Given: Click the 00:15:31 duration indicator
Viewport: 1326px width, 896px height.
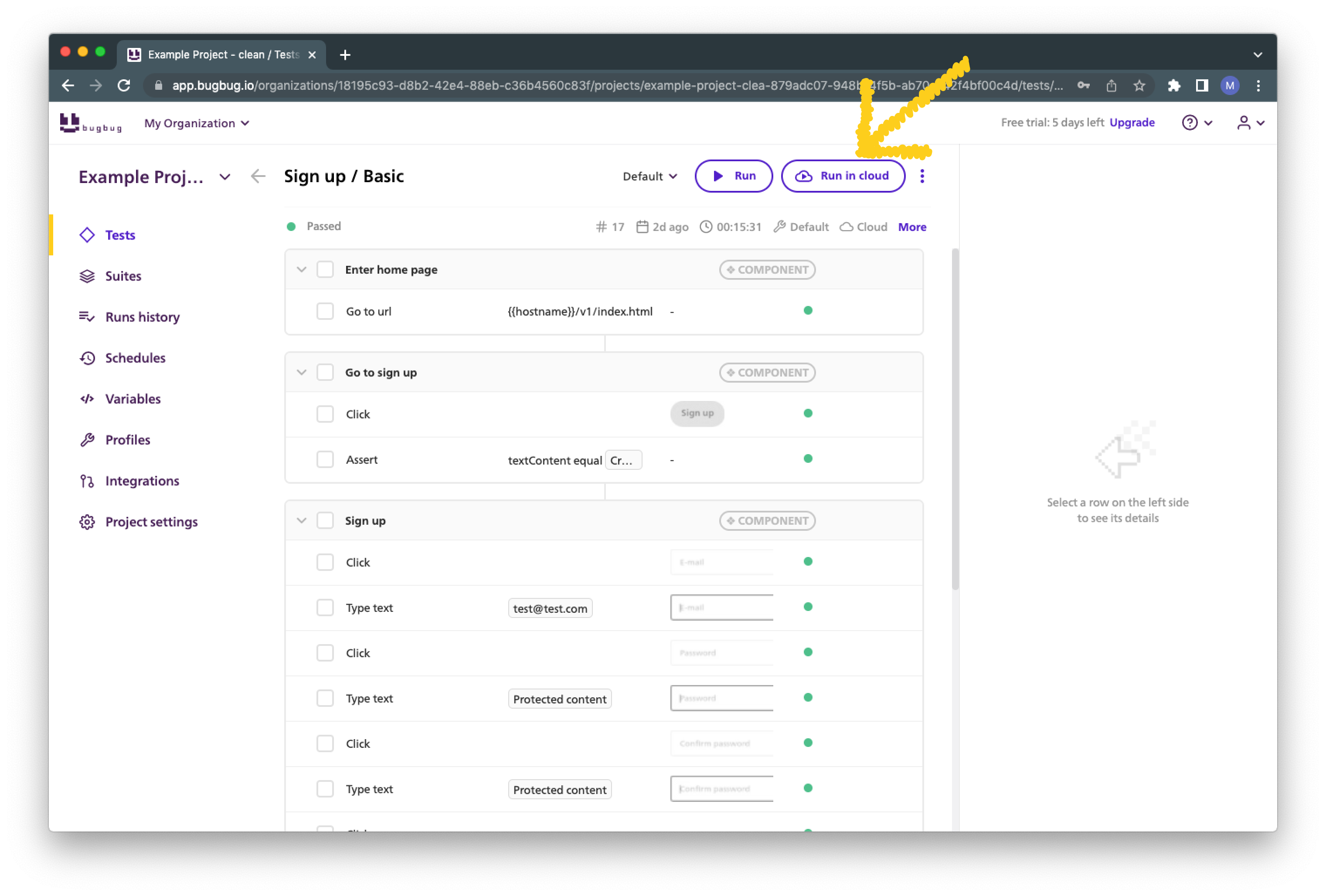Looking at the screenshot, I should pyautogui.click(x=730, y=227).
